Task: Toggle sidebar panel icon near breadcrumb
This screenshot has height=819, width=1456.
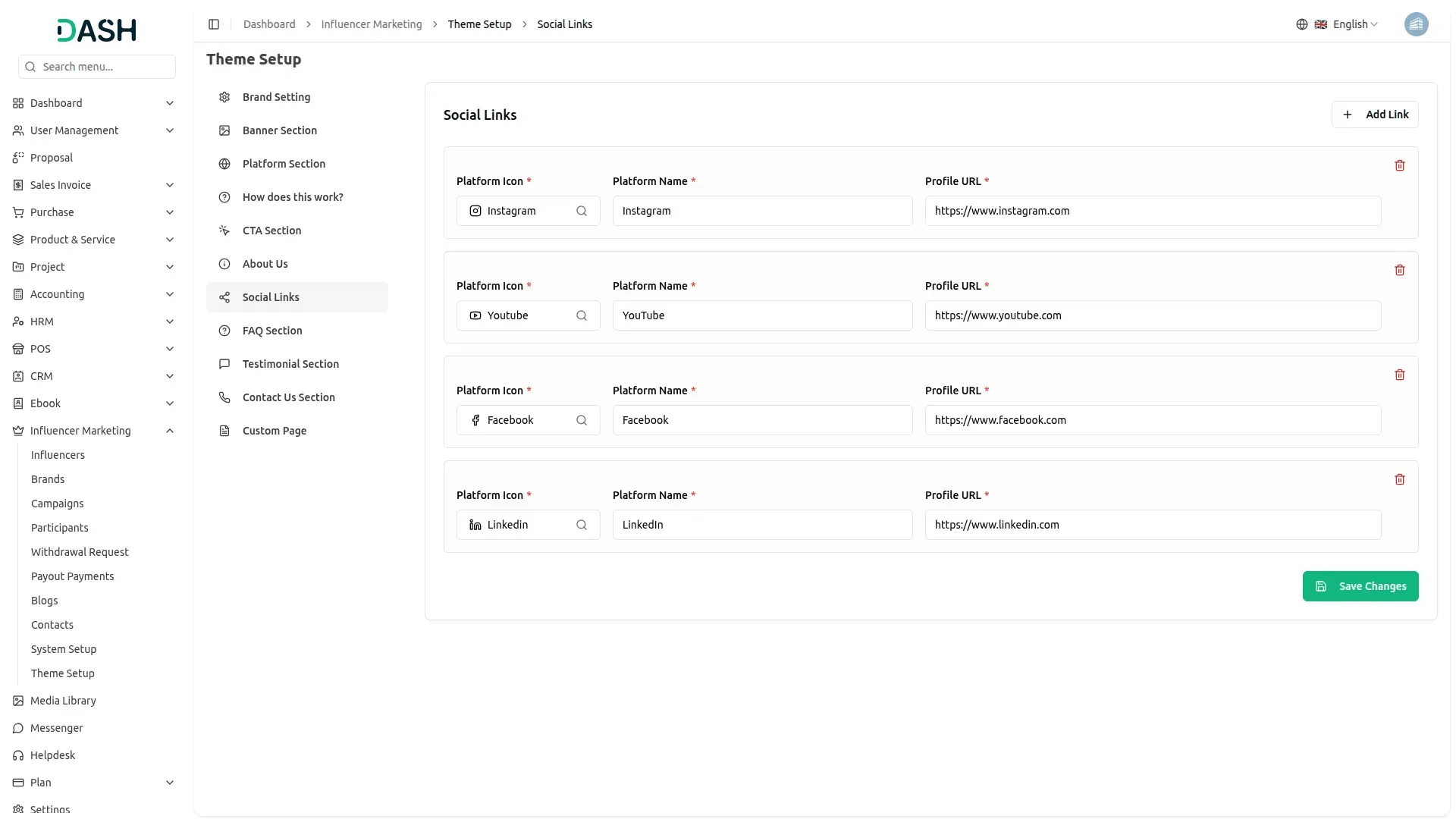Action: click(214, 24)
